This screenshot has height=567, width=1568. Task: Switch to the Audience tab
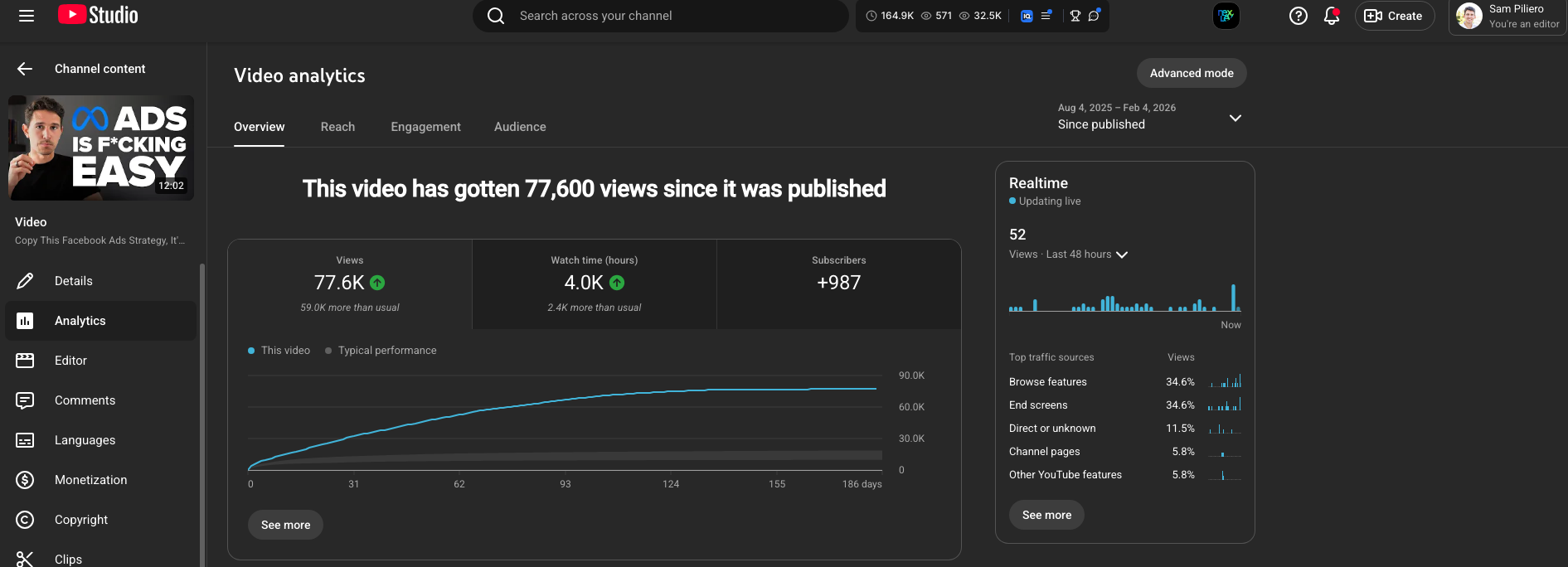click(x=520, y=127)
